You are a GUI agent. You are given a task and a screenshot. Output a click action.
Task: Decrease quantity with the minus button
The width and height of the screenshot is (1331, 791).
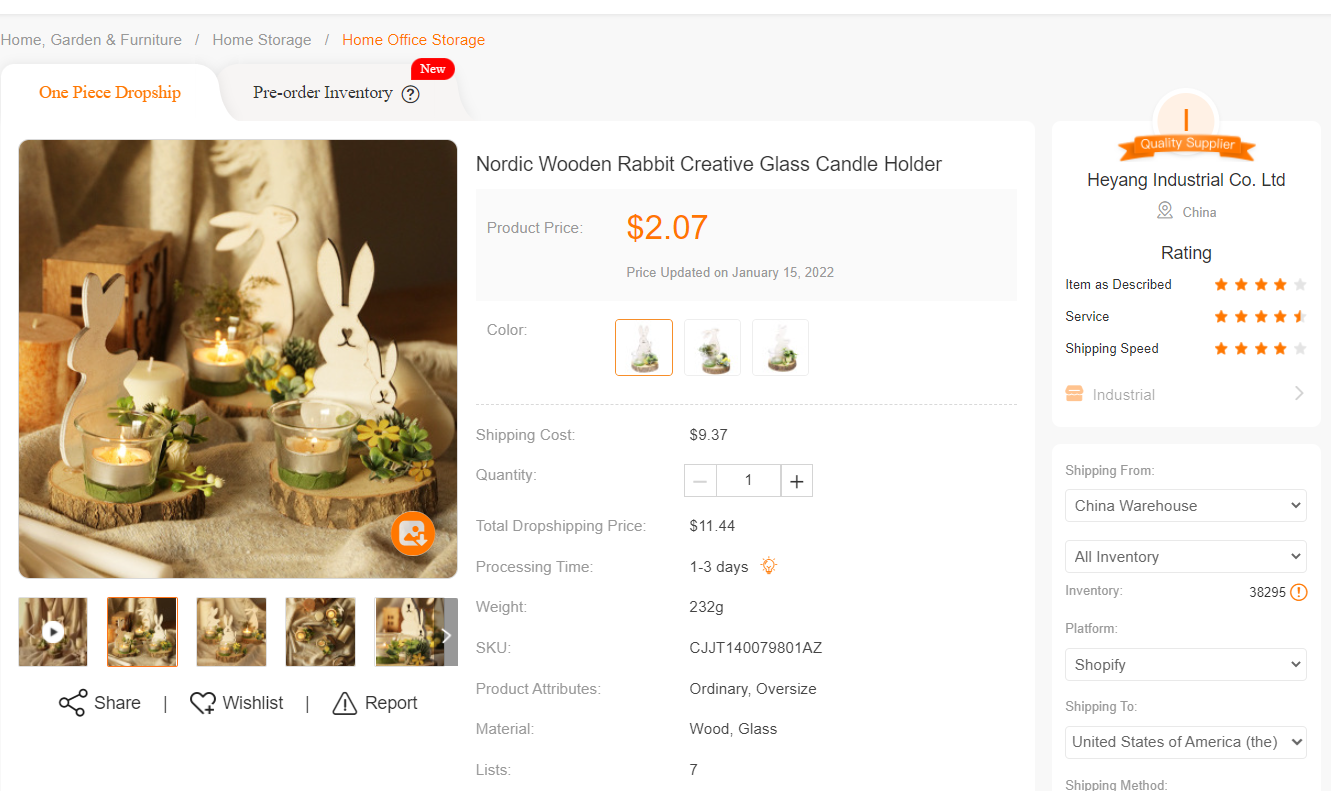pos(700,481)
